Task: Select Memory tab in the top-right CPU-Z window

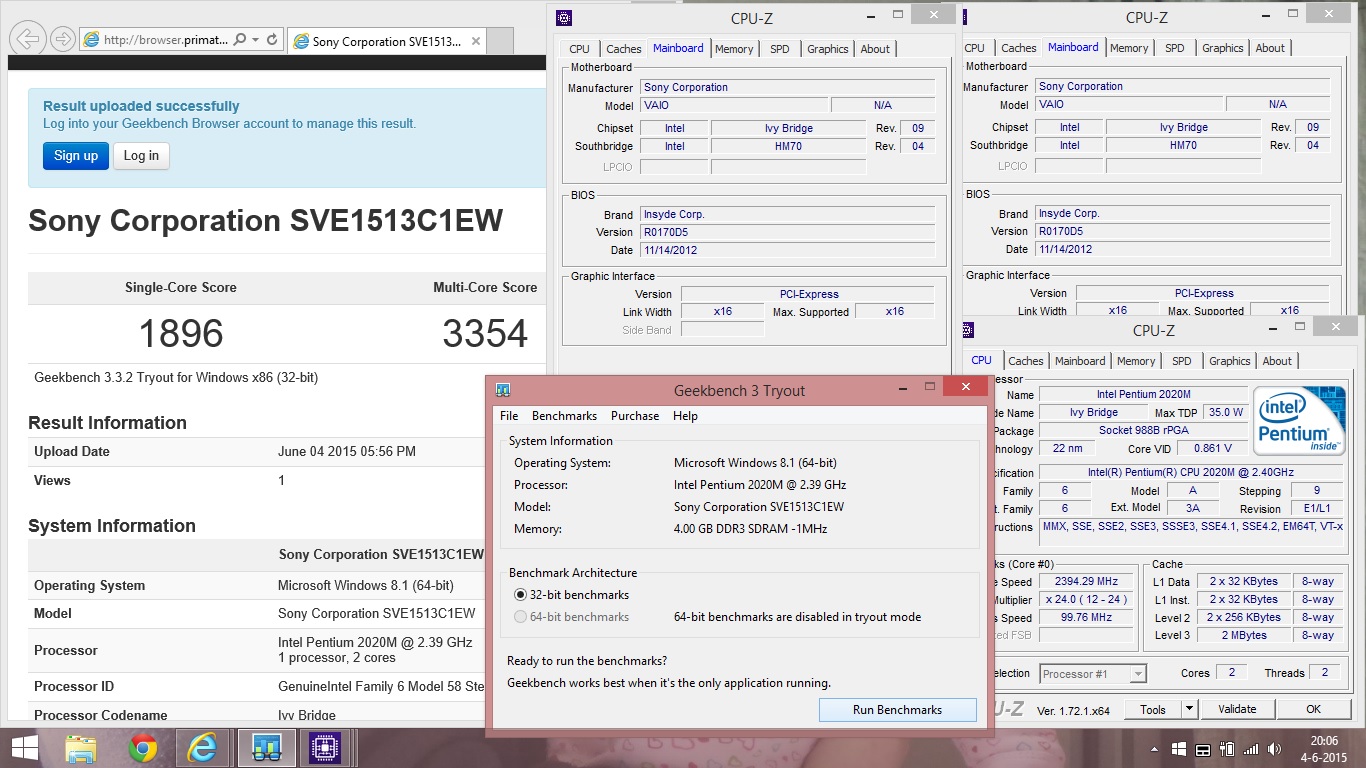Action: point(1129,48)
